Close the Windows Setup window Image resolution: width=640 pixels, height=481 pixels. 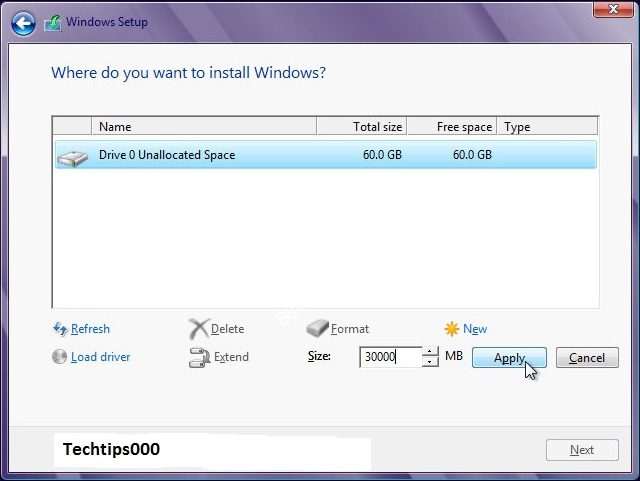[613, 9]
